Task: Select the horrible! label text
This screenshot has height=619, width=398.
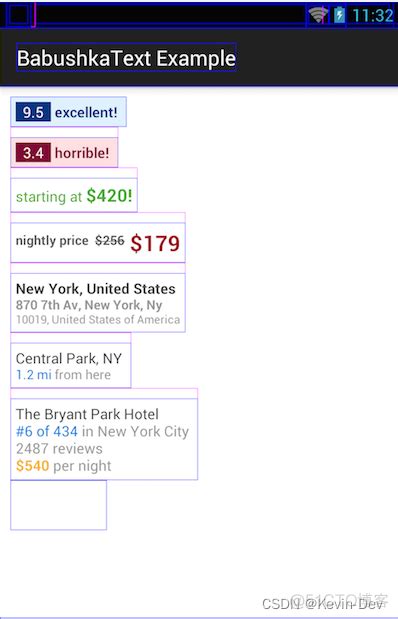Action: (x=82, y=153)
